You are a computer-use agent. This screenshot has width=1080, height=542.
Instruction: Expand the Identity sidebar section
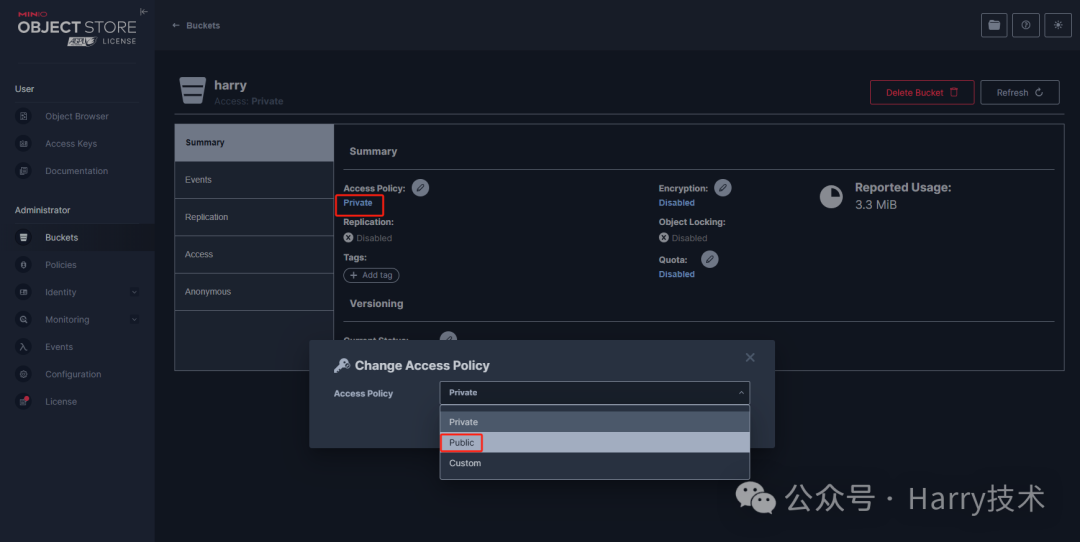tap(134, 292)
